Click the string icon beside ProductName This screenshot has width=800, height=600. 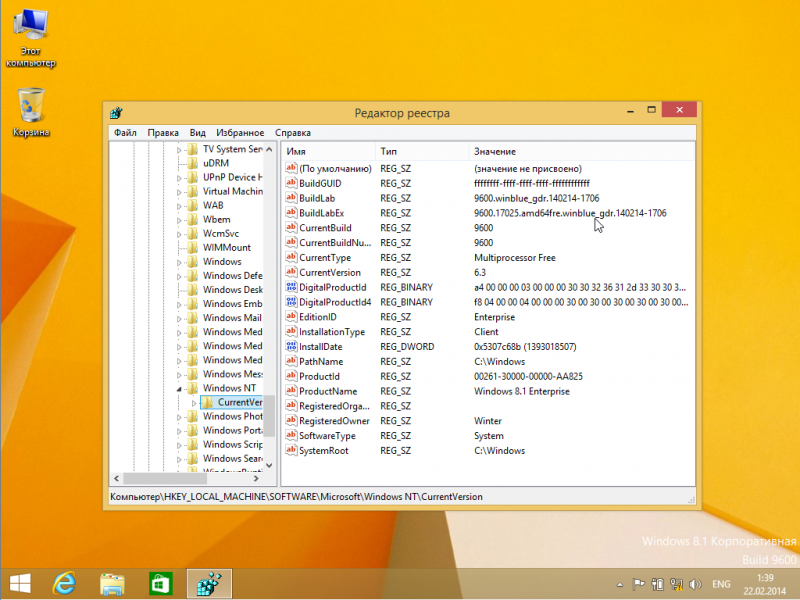click(291, 391)
